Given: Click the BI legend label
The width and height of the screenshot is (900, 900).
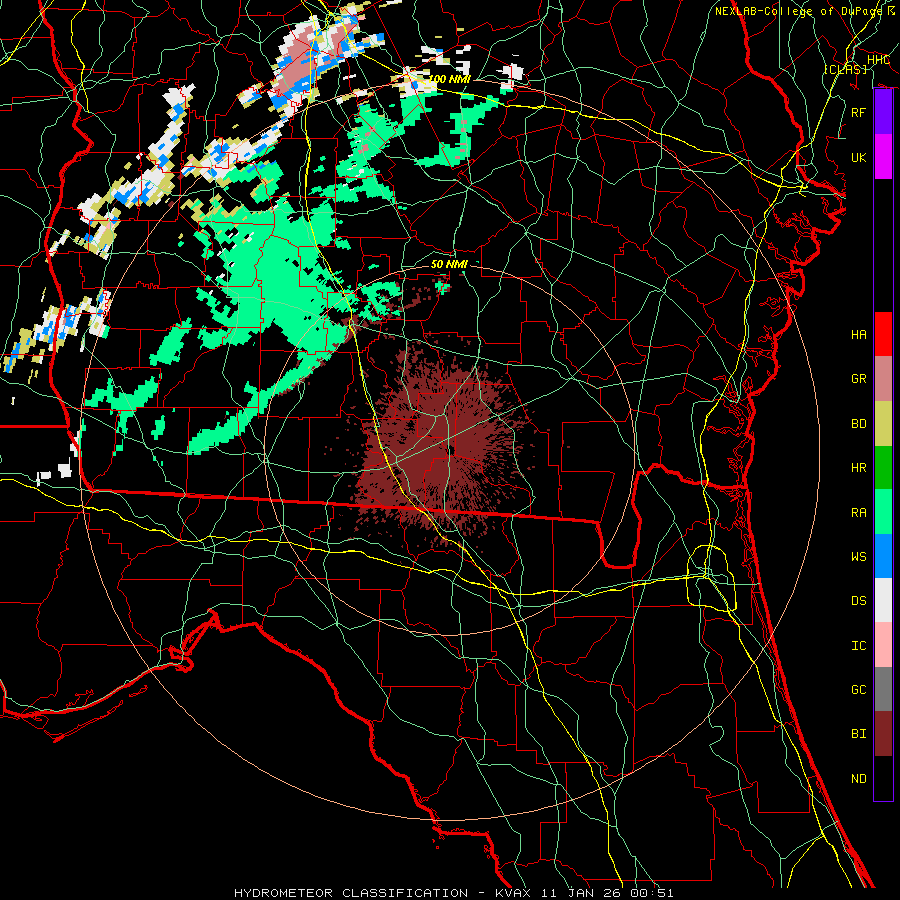Looking at the screenshot, I should pyautogui.click(x=858, y=734).
